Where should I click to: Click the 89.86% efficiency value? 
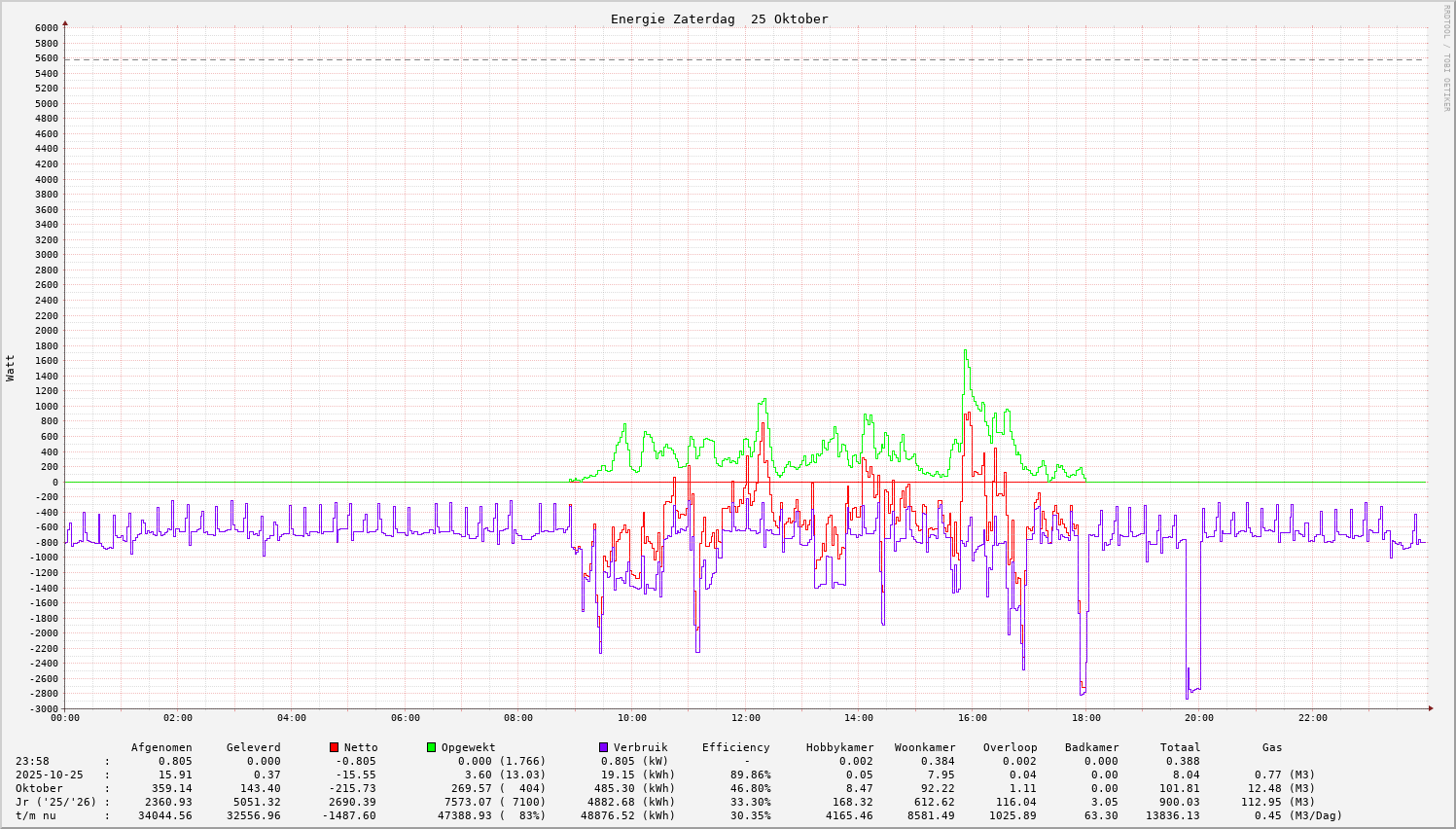coord(750,775)
